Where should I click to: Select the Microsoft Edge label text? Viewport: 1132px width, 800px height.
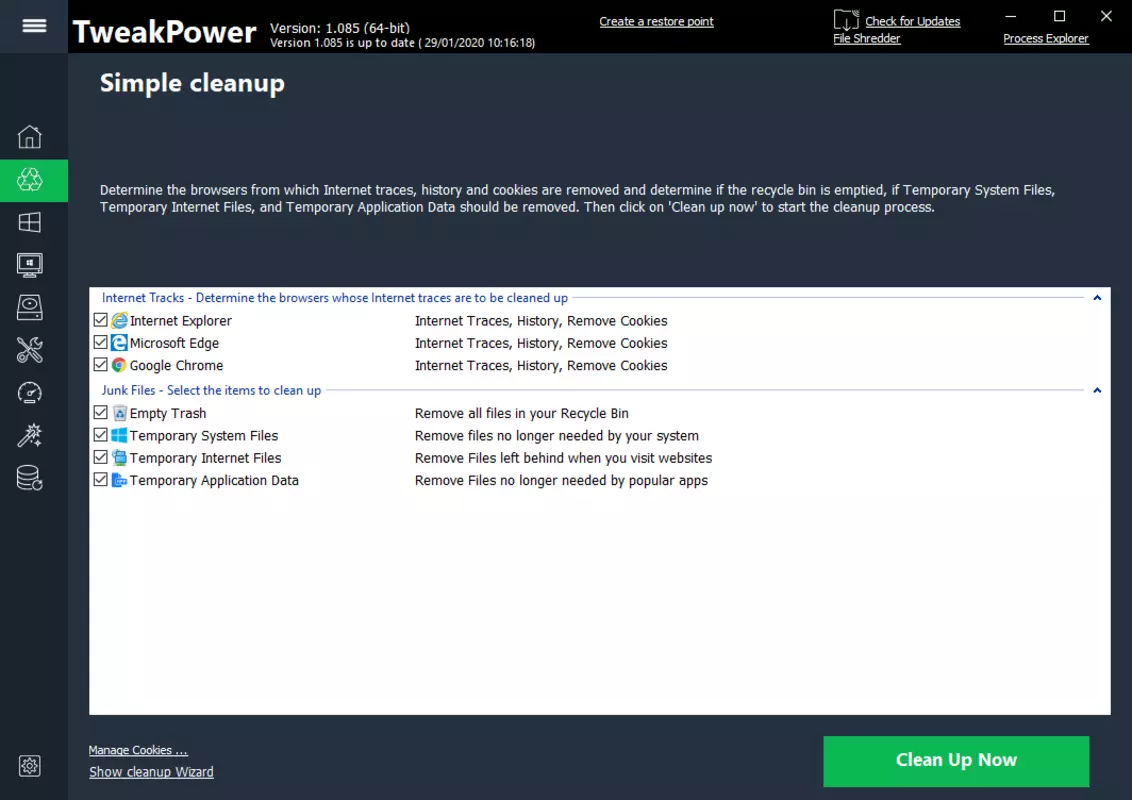[174, 343]
